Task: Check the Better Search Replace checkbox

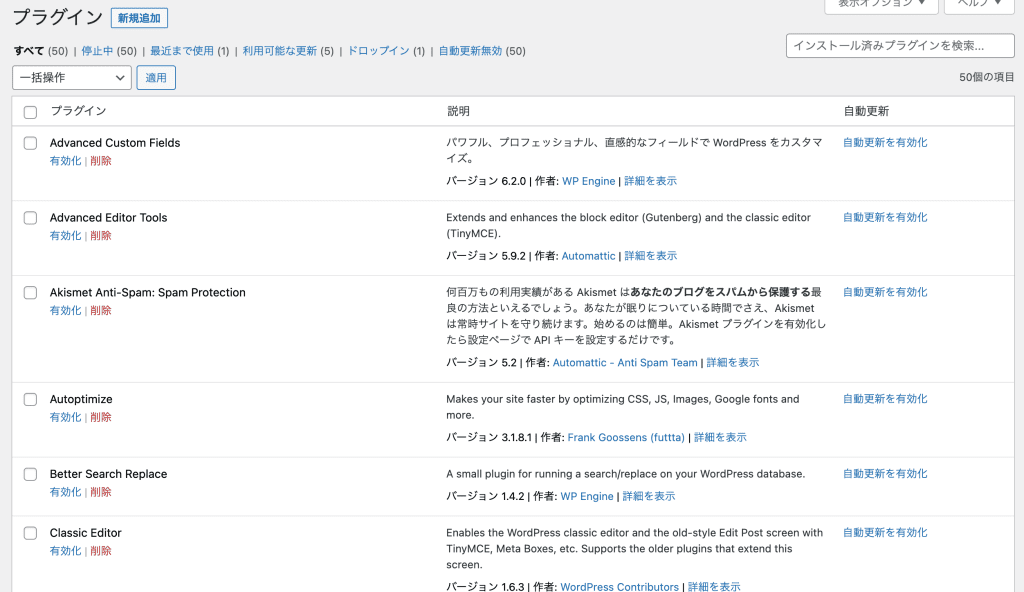Action: (x=30, y=474)
